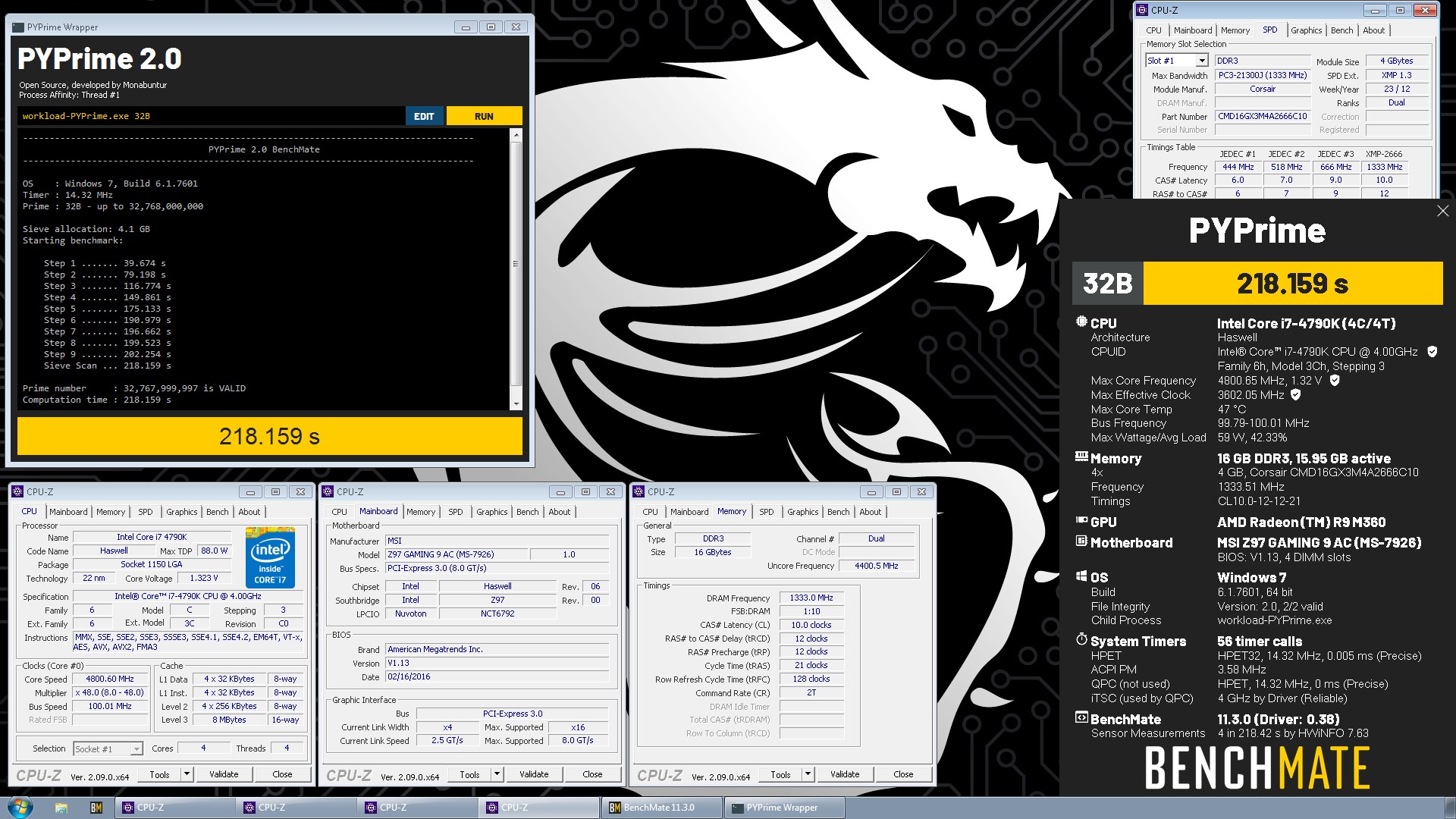Click the EDIT button in PYPrime Wrapper
This screenshot has height=819, width=1456.
click(424, 116)
